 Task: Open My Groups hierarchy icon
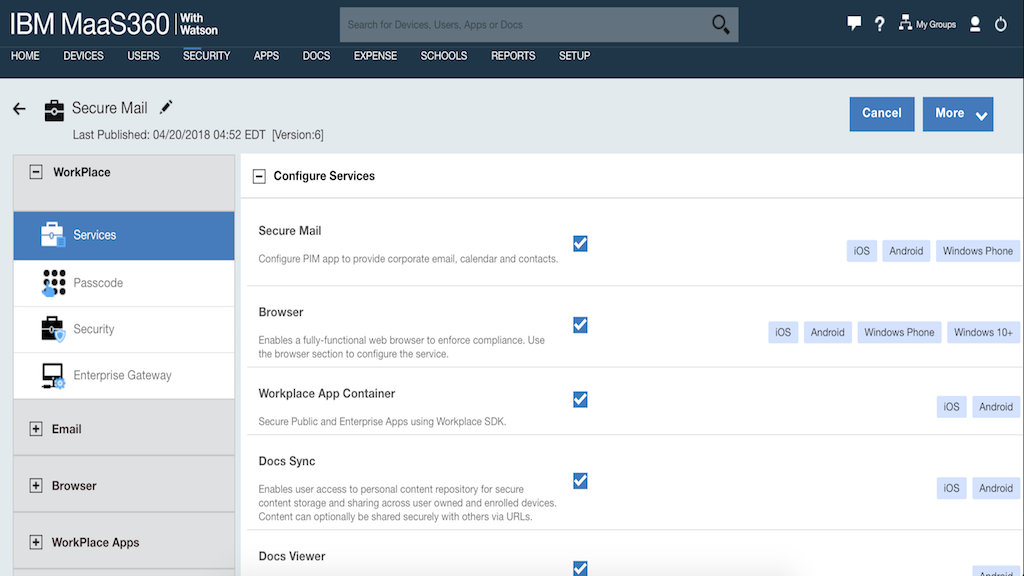[906, 24]
